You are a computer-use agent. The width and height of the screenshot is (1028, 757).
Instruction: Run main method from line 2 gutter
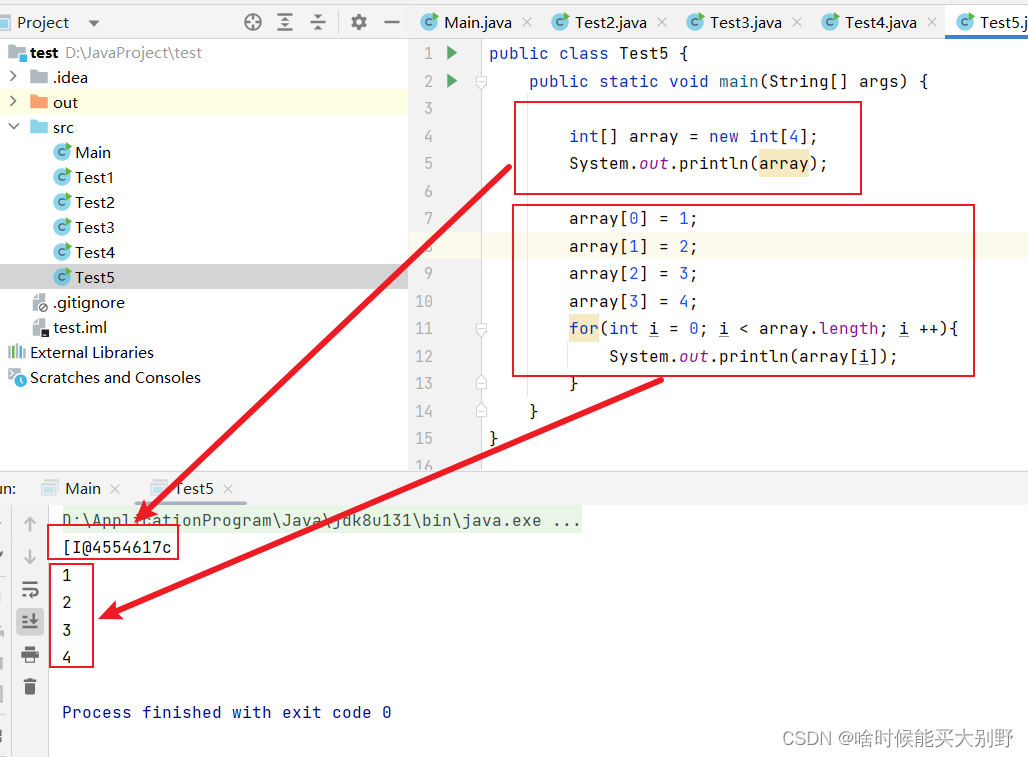[452, 81]
